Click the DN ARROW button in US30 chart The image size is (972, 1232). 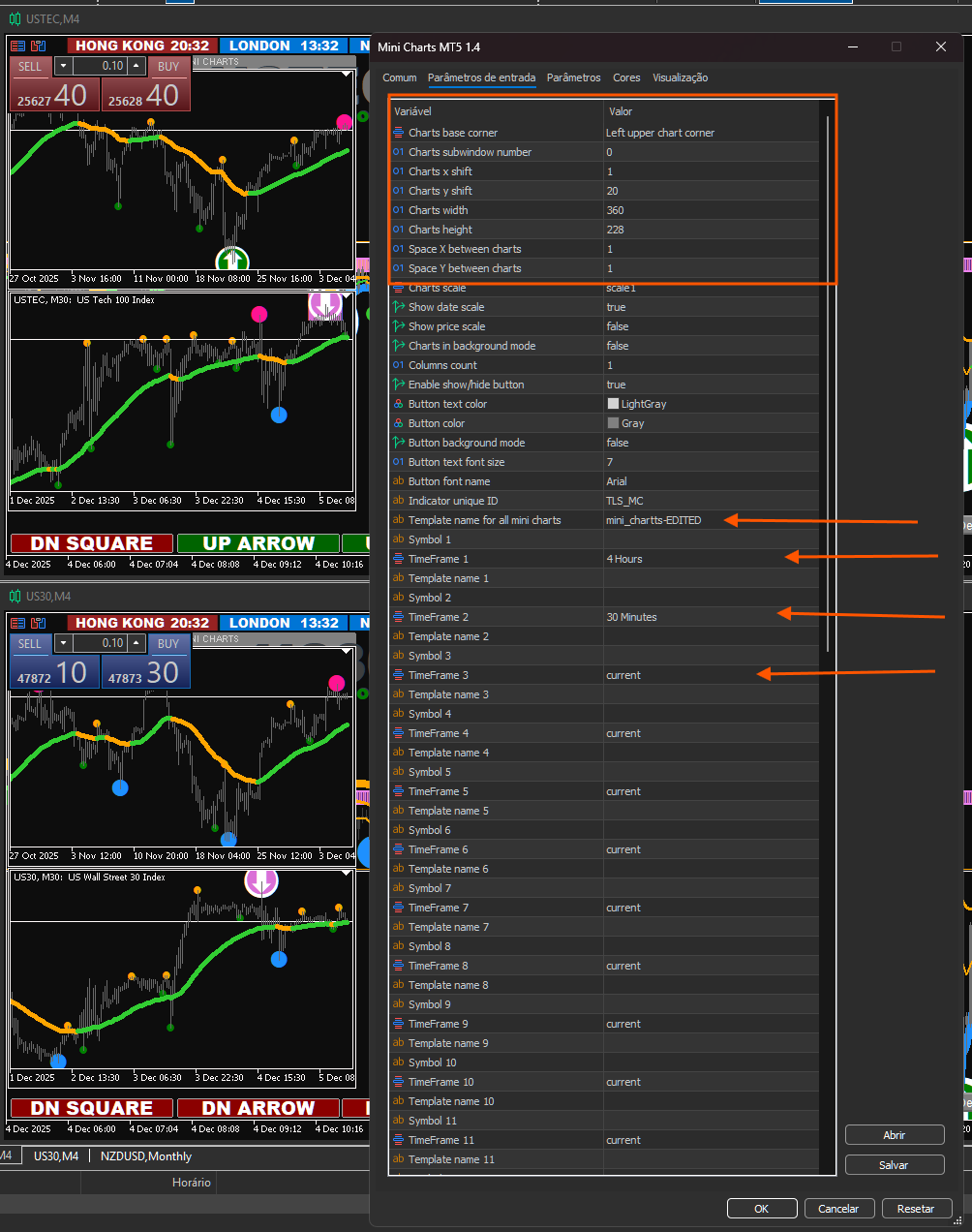(258, 1108)
